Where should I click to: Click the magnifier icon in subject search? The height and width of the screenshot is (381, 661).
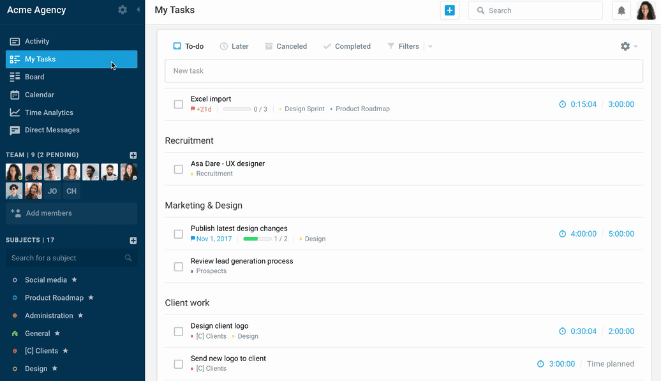coord(128,258)
